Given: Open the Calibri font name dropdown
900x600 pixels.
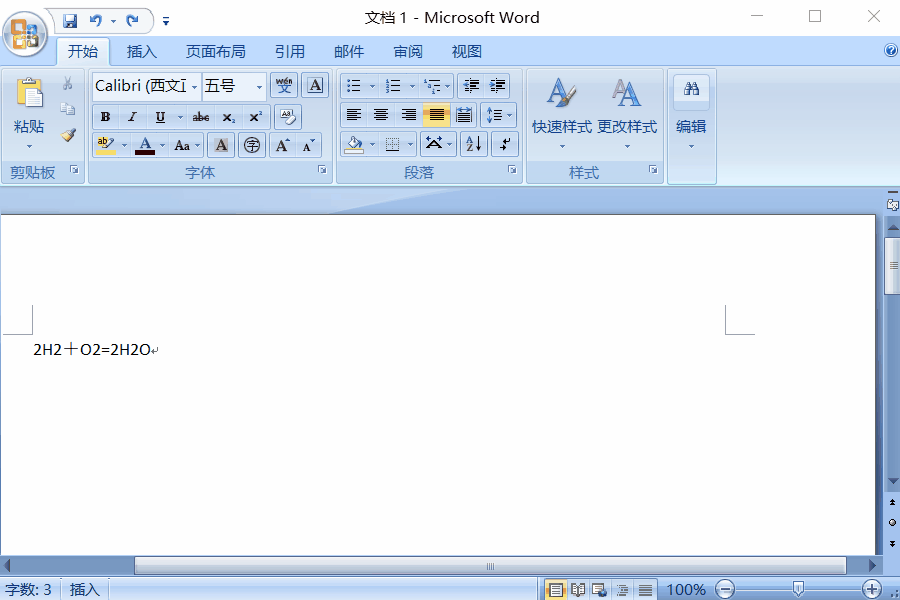Looking at the screenshot, I should click(194, 86).
